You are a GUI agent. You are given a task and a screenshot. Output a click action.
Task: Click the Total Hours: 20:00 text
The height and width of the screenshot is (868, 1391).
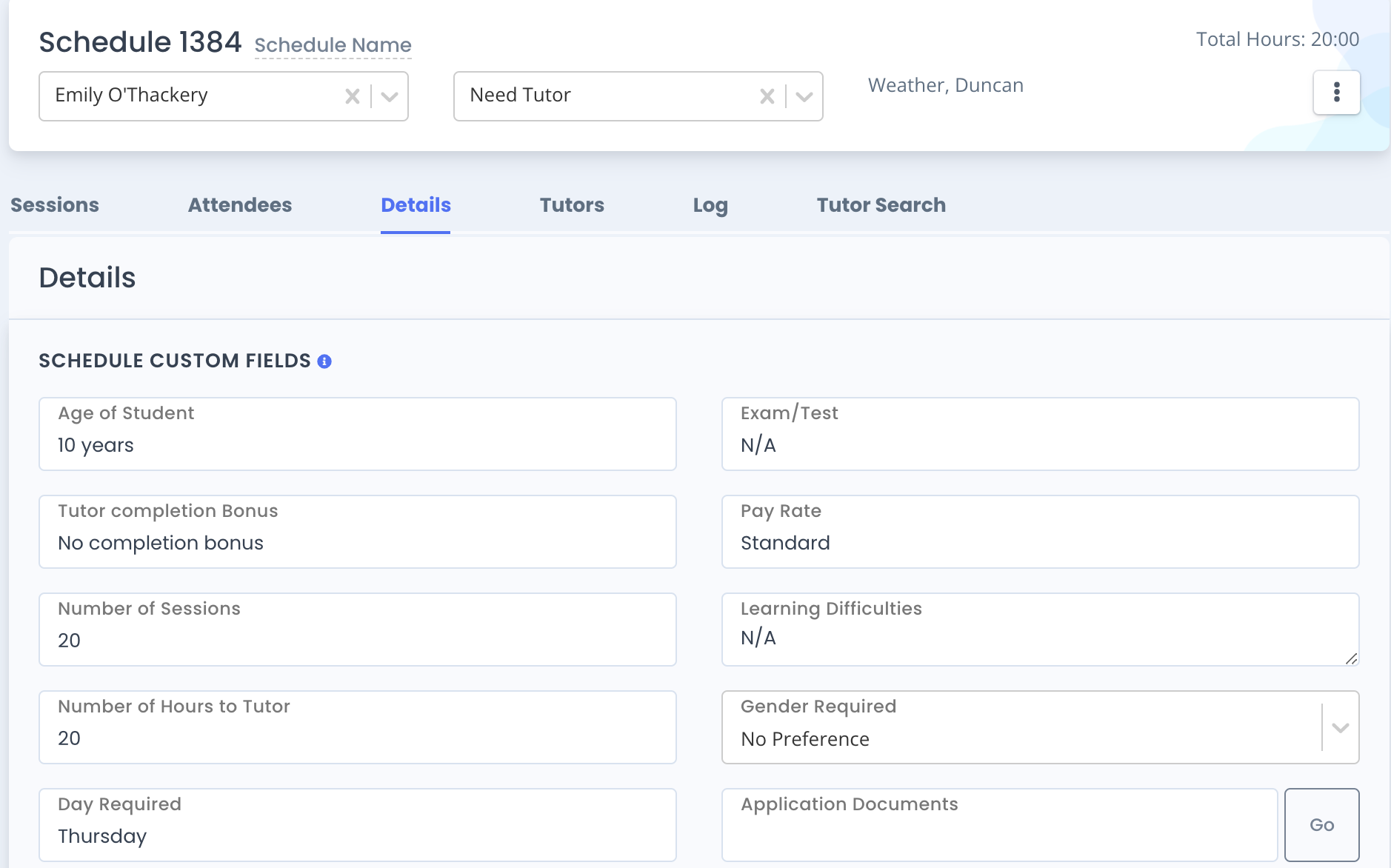pos(1278,39)
